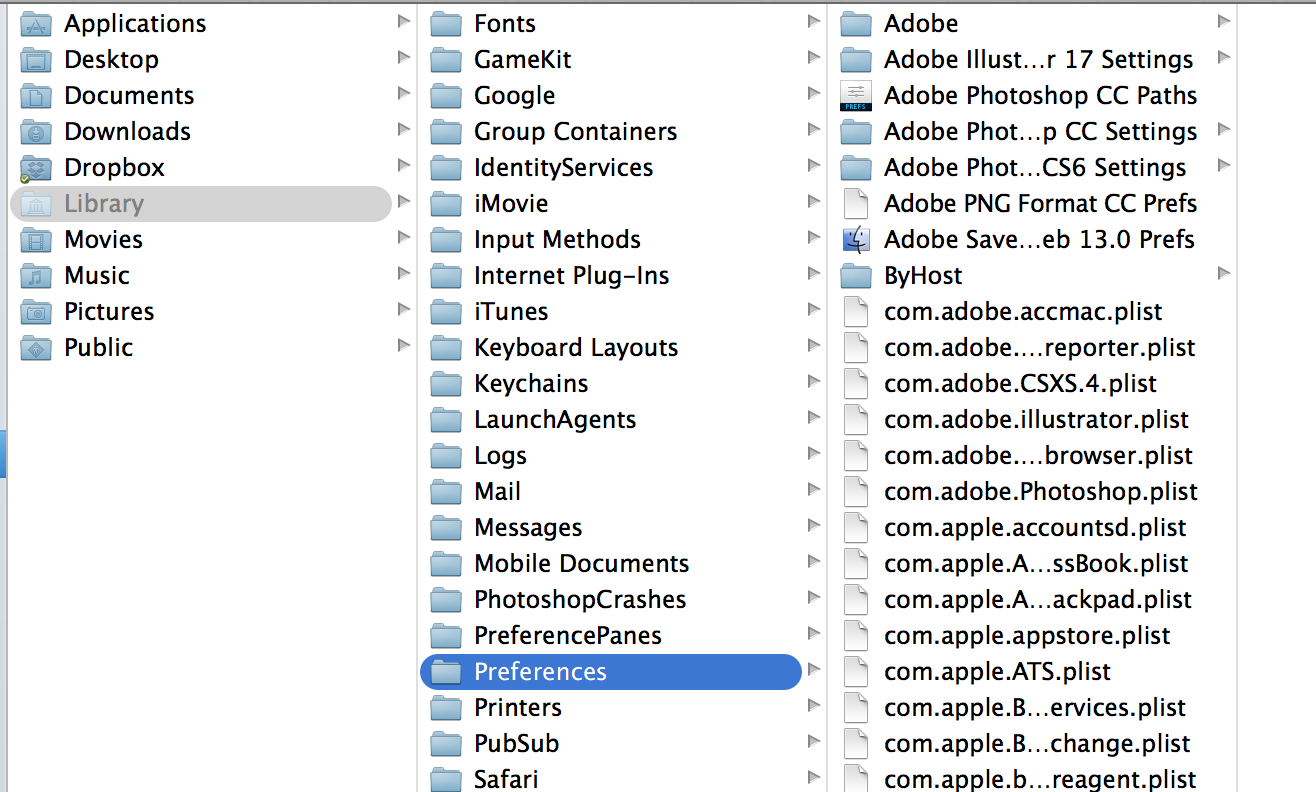The height and width of the screenshot is (792, 1316).
Task: Click the Keychains folder icon
Action: (x=446, y=384)
